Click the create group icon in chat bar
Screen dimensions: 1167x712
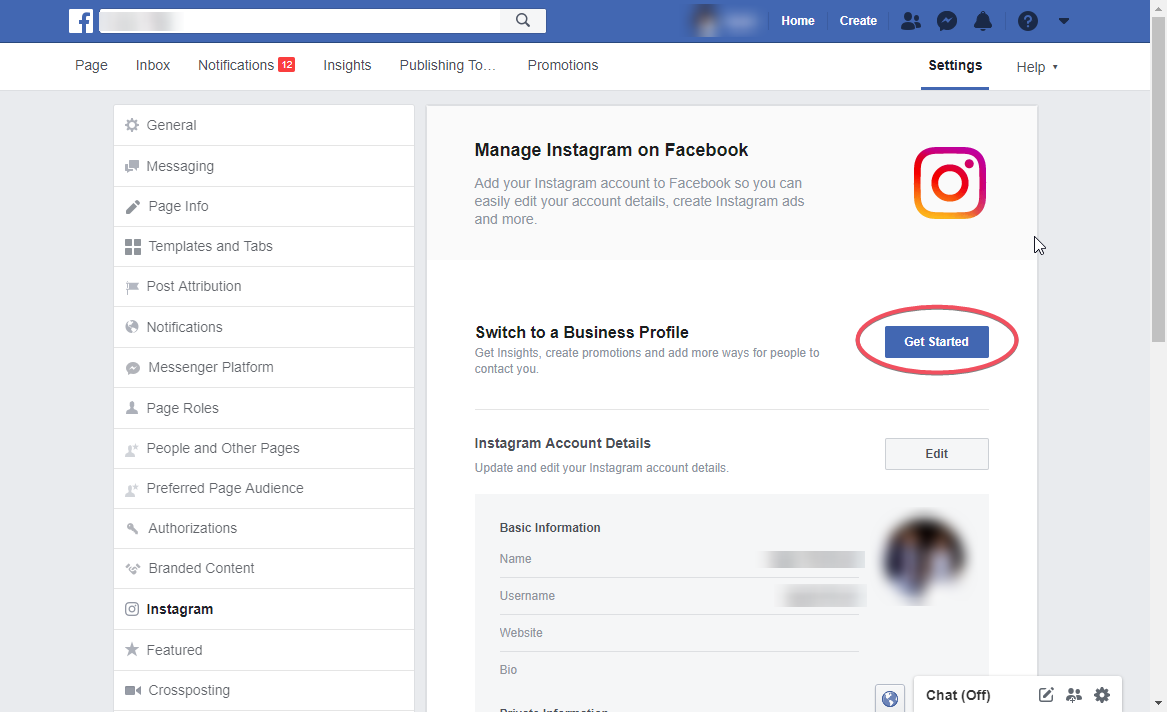tap(1074, 695)
